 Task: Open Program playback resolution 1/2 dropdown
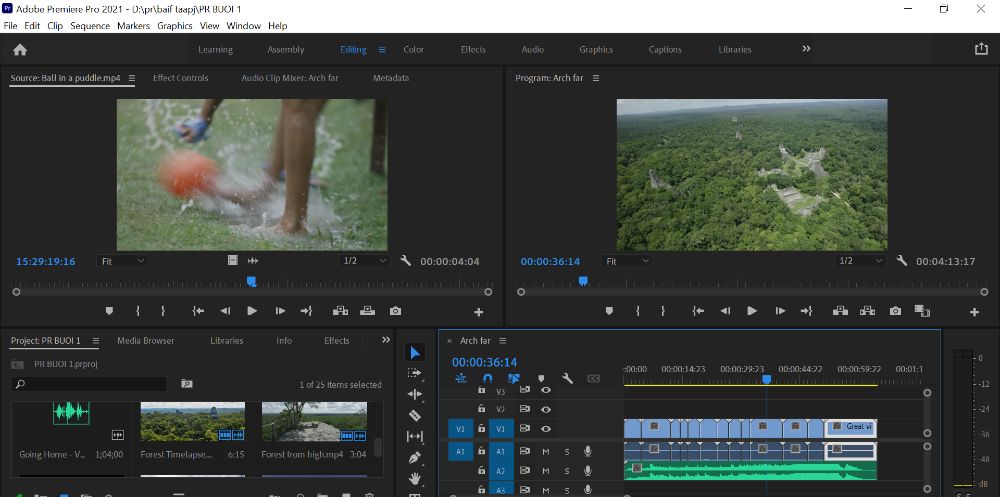(x=861, y=261)
